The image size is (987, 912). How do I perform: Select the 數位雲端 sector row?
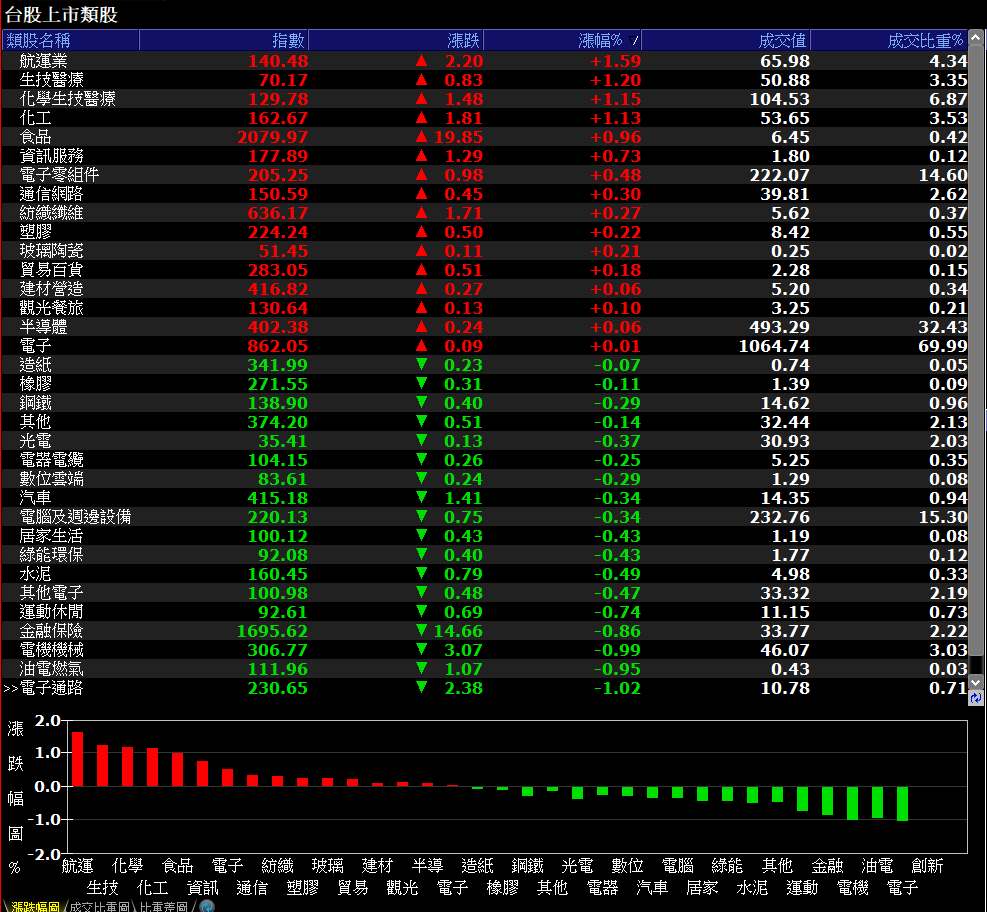tap(485, 478)
